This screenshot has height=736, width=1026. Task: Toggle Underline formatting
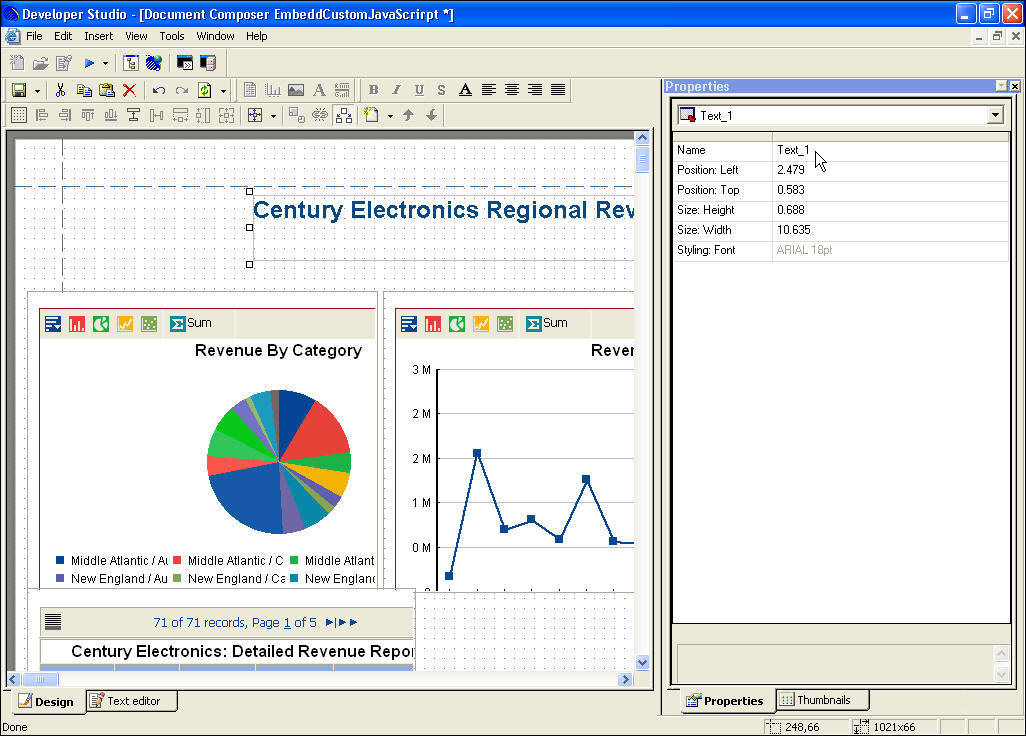pyautogui.click(x=419, y=90)
